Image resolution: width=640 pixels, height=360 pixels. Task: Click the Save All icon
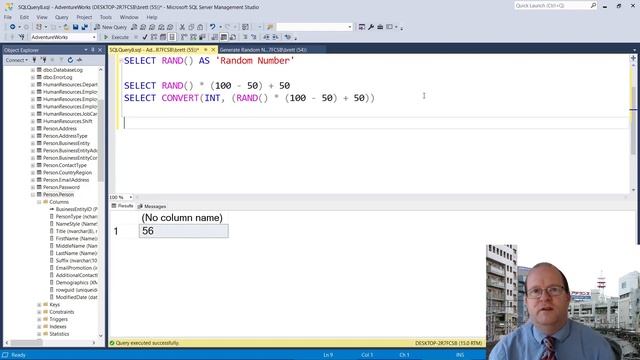(84, 27)
